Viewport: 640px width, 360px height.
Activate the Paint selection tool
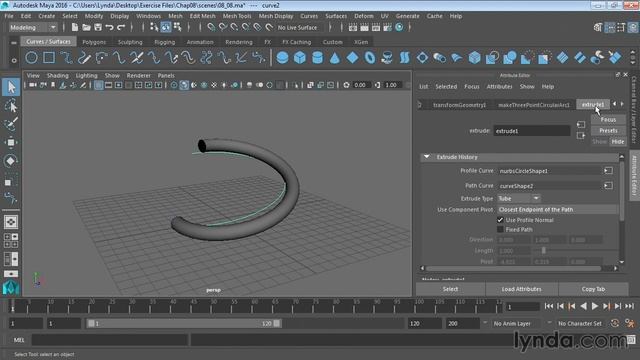coord(11,124)
